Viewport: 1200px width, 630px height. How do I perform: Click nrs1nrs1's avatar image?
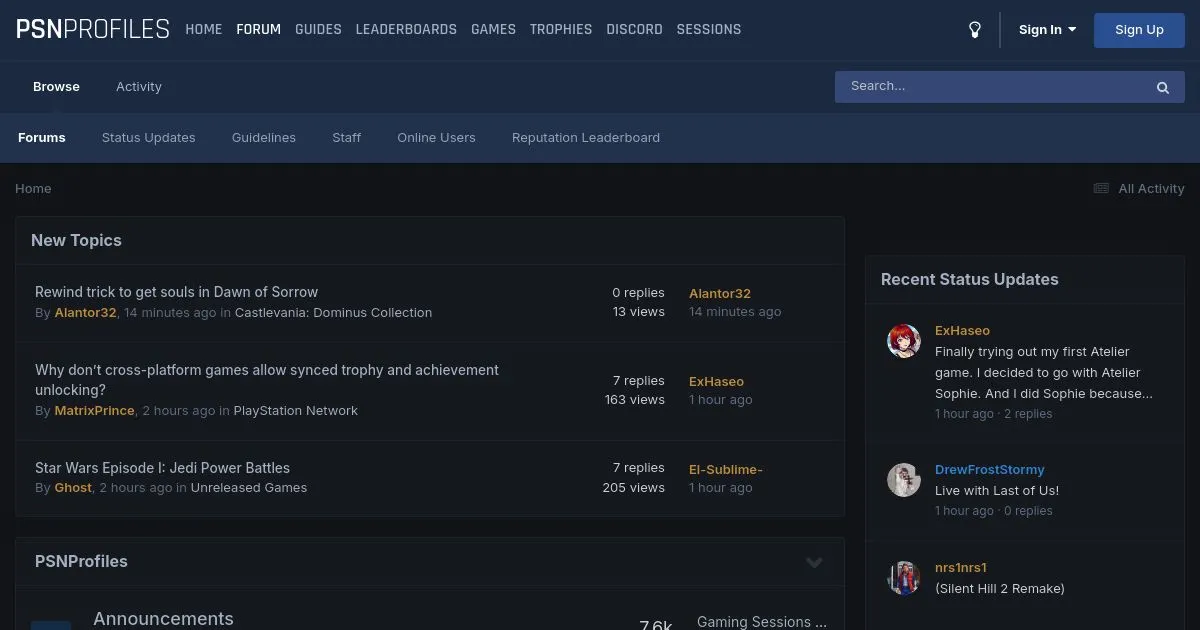(x=904, y=578)
